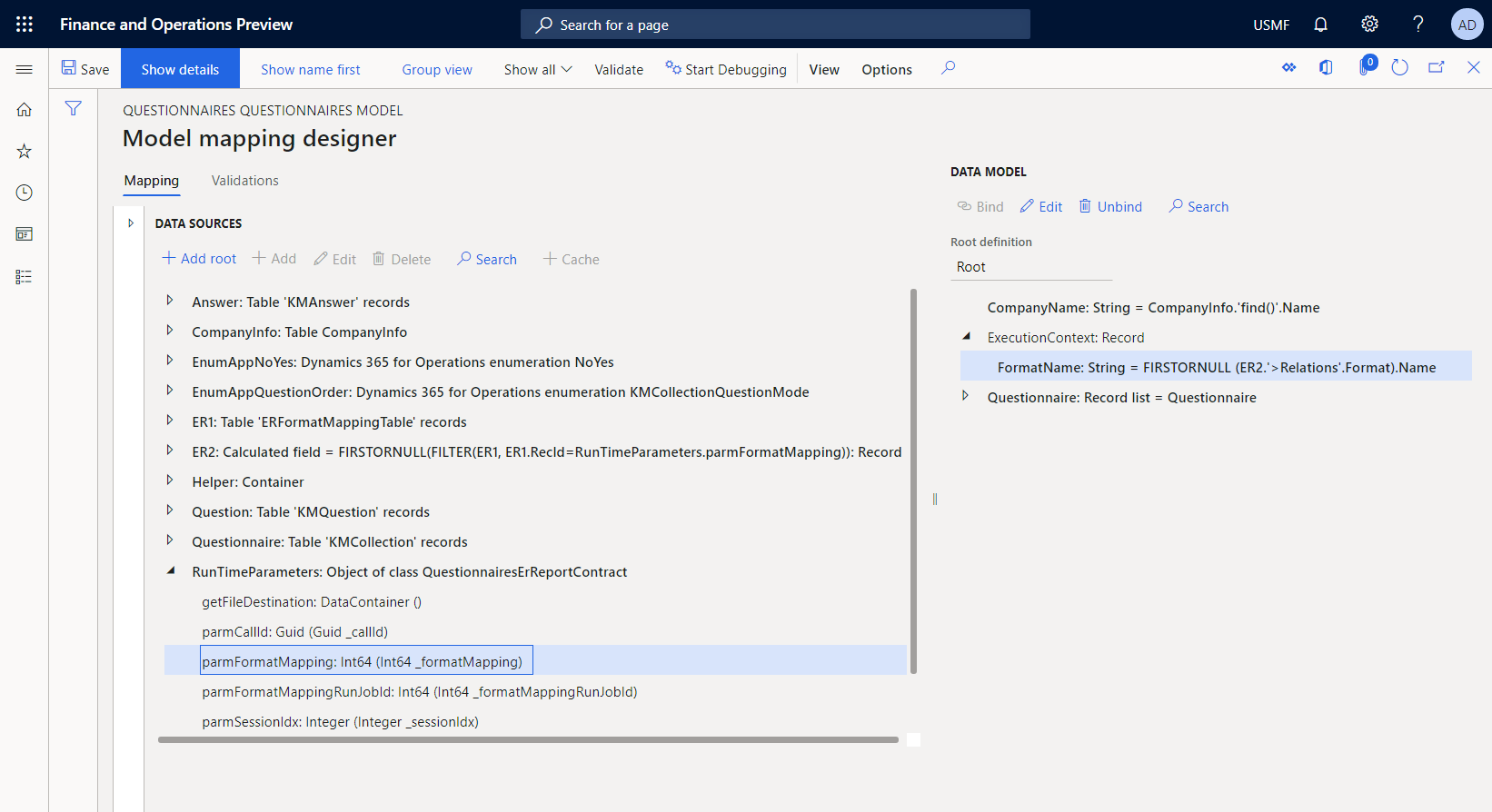Open the Home icon in sidebar
This screenshot has width=1492, height=812.
pyautogui.click(x=25, y=110)
